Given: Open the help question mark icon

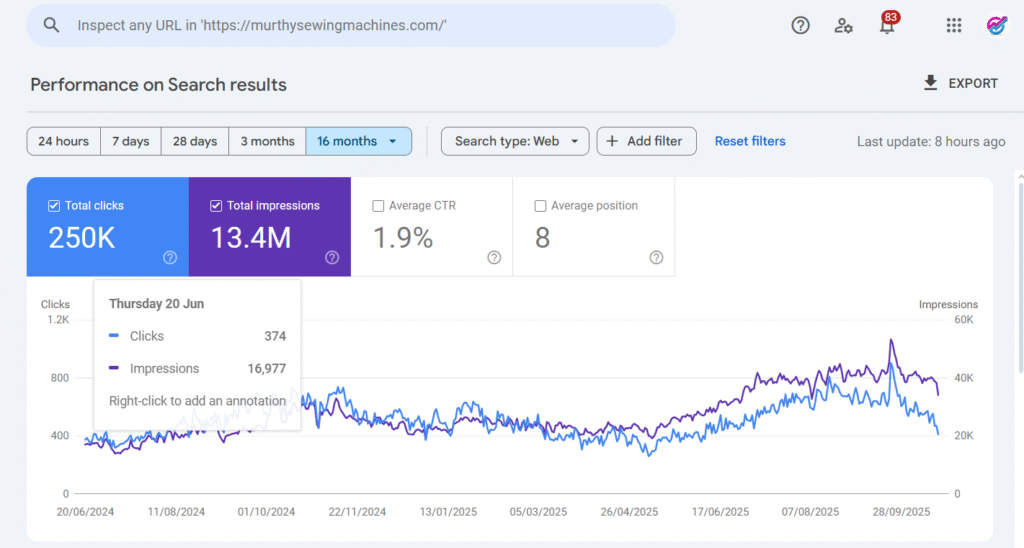Looking at the screenshot, I should coord(800,26).
